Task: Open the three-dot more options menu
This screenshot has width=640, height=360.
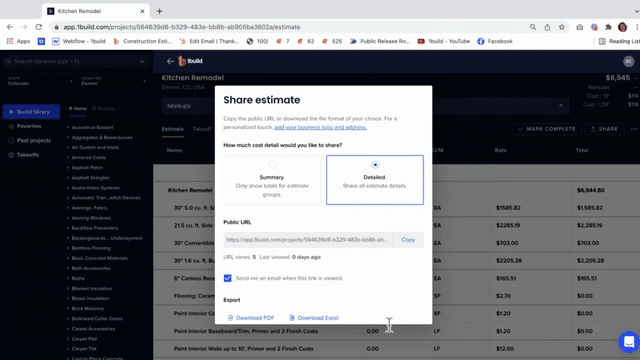Action: 633,129
